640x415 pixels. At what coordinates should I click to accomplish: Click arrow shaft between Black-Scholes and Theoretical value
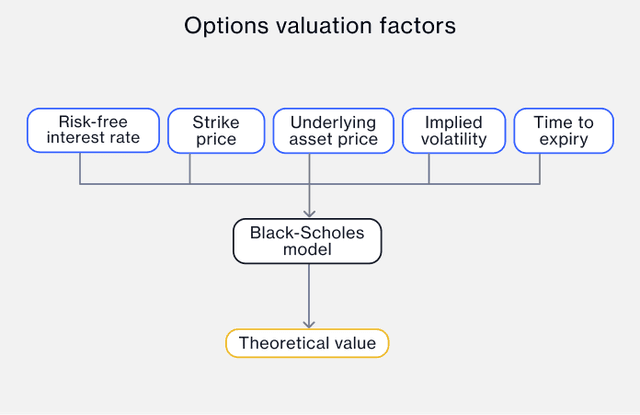tap(309, 292)
